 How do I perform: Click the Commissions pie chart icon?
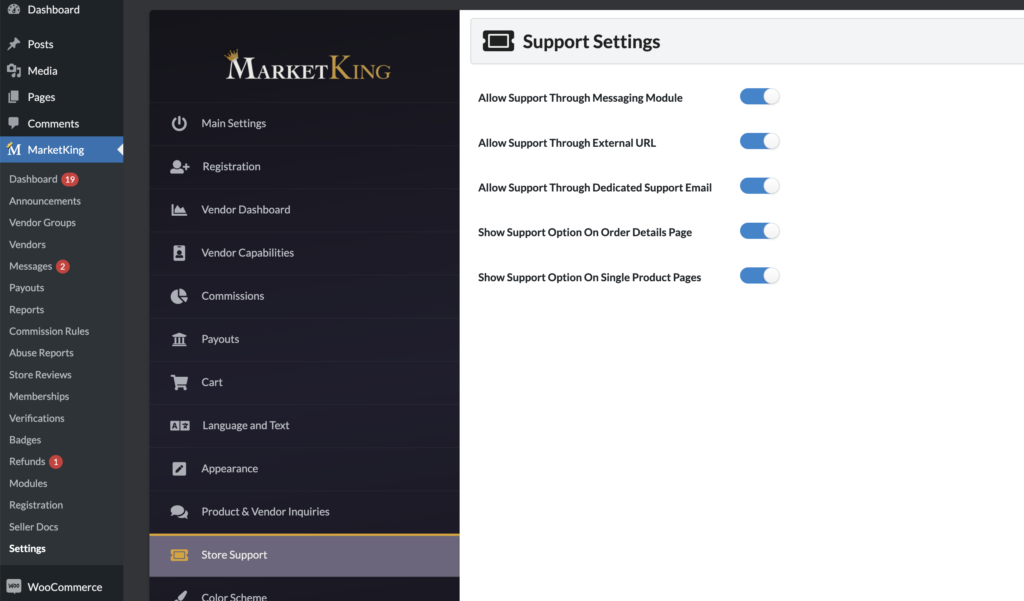[x=179, y=296]
